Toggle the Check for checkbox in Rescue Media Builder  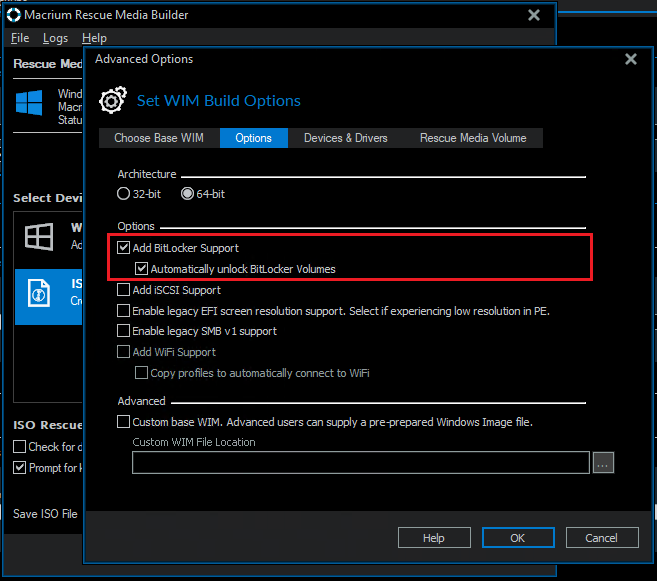[x=19, y=447]
